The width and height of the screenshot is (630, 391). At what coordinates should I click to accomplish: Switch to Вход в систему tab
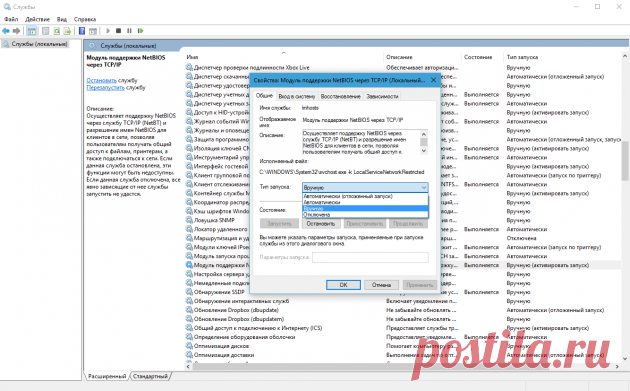pos(297,96)
